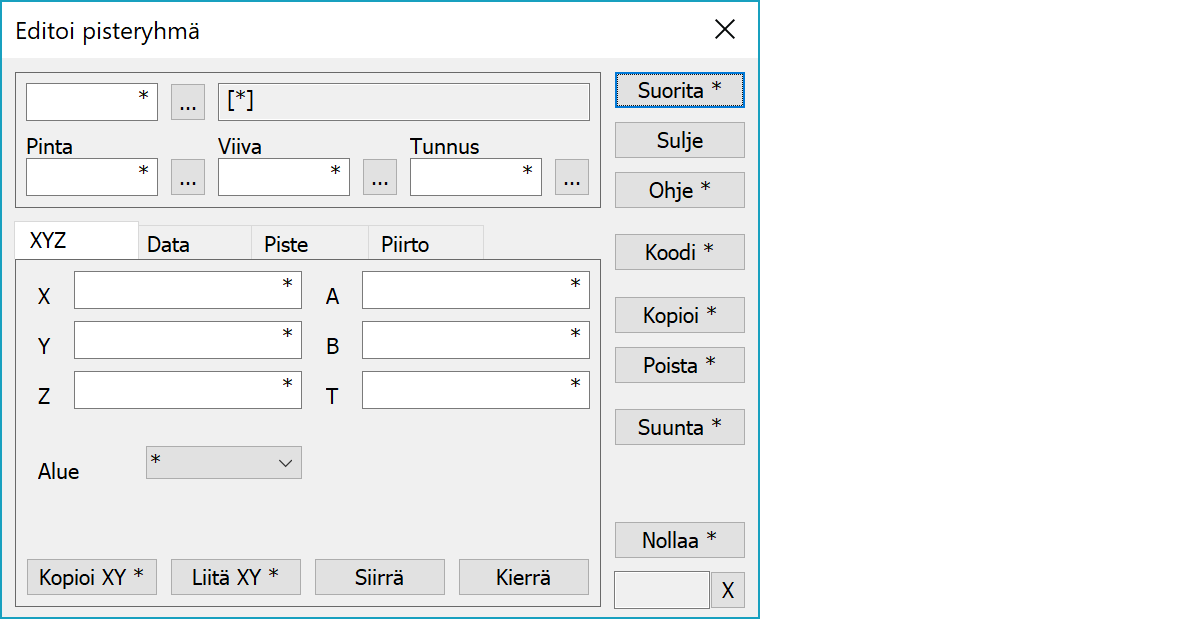The width and height of the screenshot is (1200, 619).
Task: Switch to the Data tab
Action: pos(193,244)
